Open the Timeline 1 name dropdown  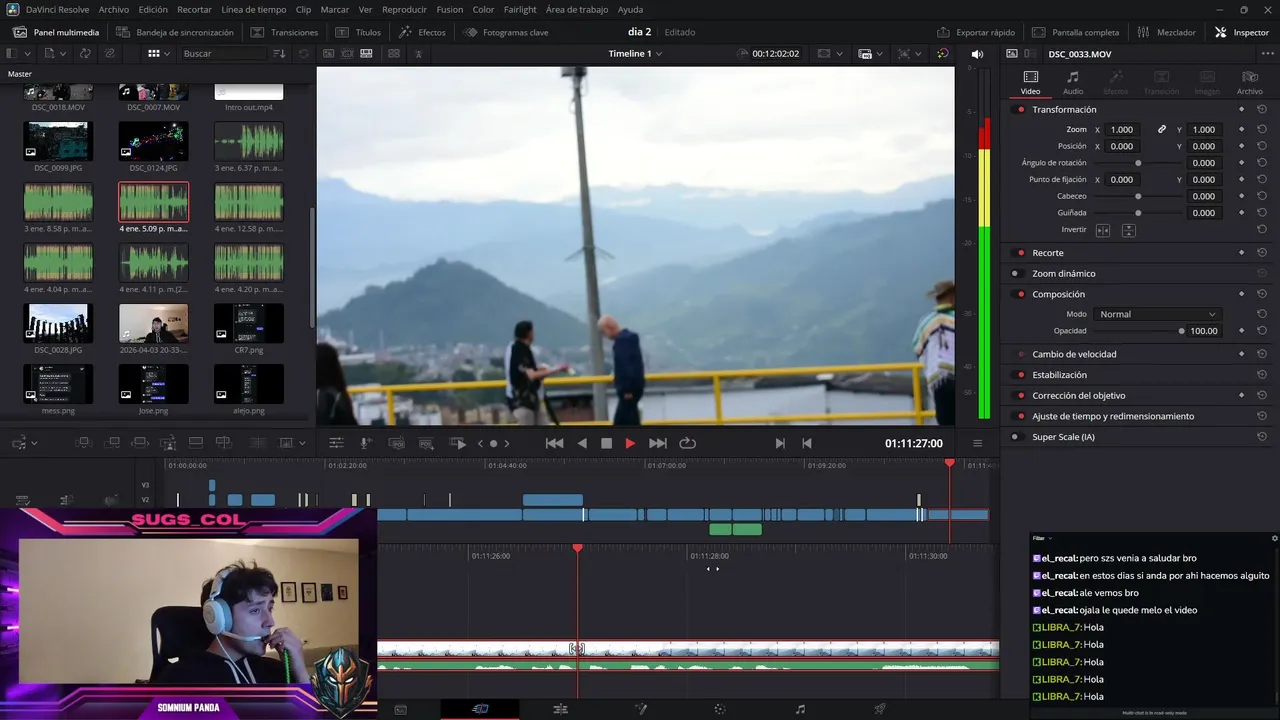click(635, 54)
